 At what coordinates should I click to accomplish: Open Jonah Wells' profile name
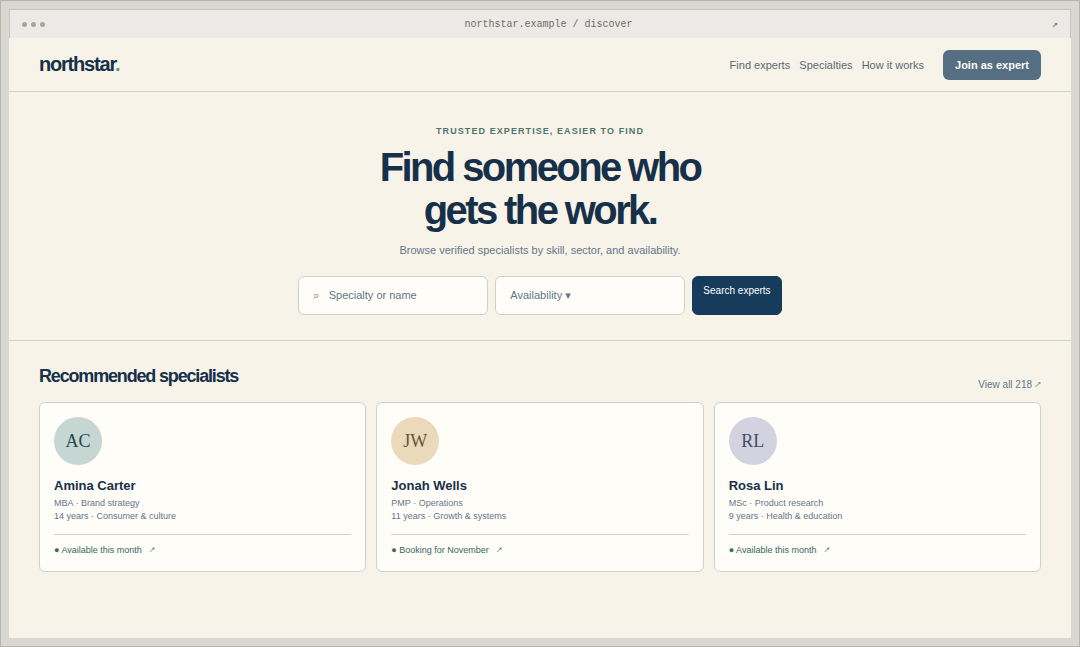(x=429, y=486)
